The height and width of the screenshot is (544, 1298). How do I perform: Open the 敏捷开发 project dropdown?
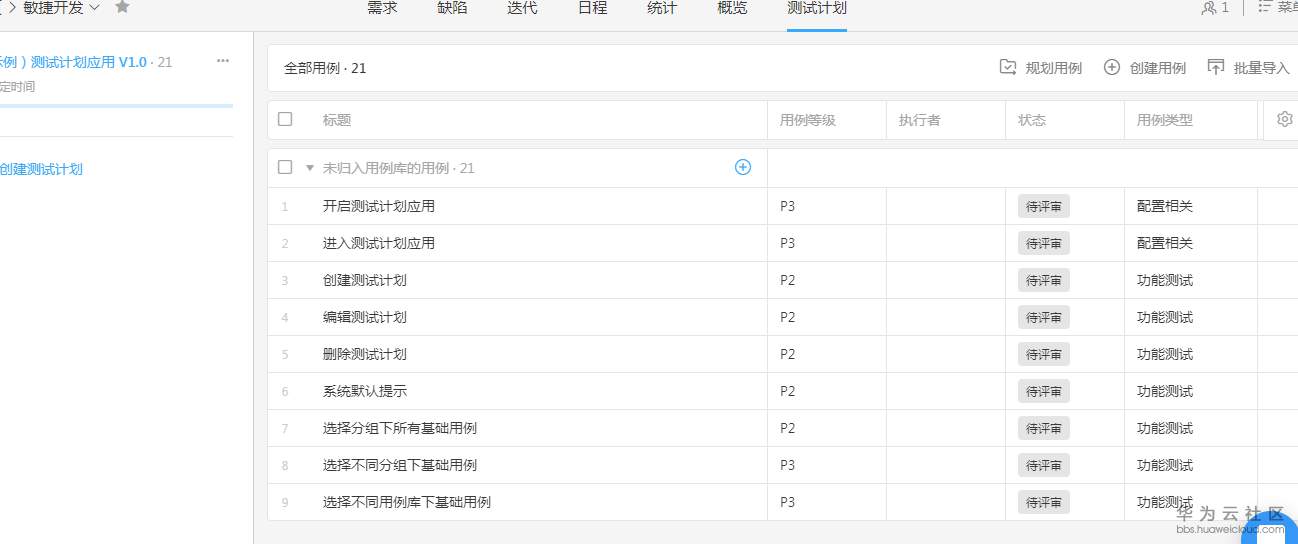pyautogui.click(x=94, y=7)
